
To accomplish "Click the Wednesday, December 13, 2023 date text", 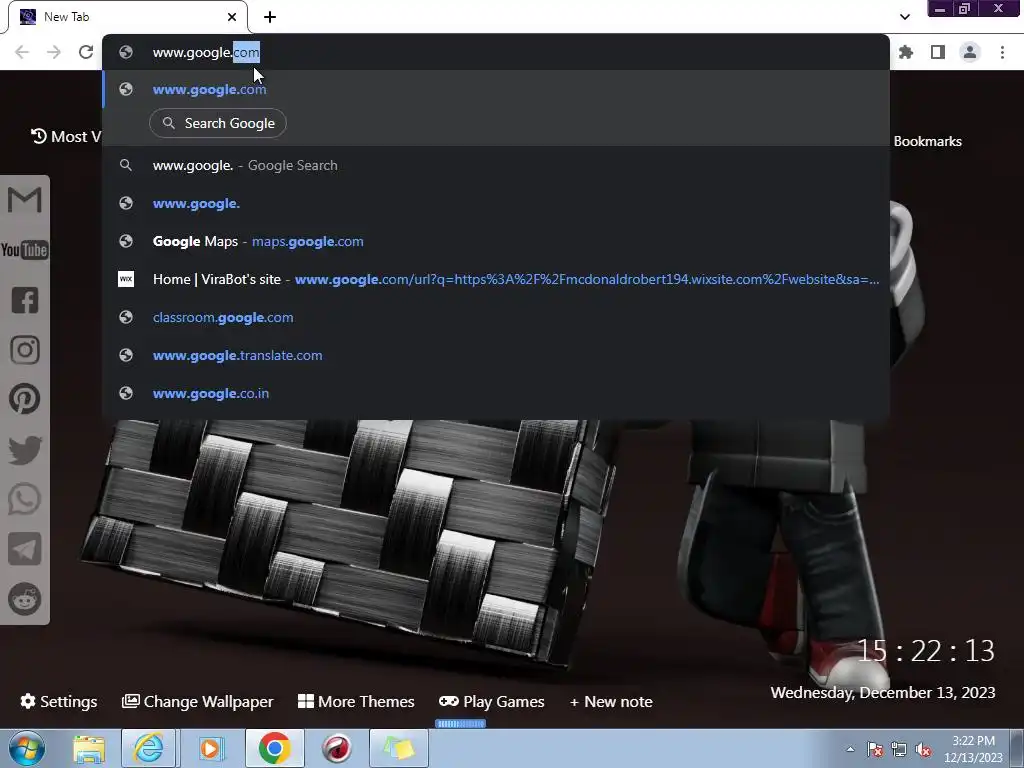I will pos(883,692).
